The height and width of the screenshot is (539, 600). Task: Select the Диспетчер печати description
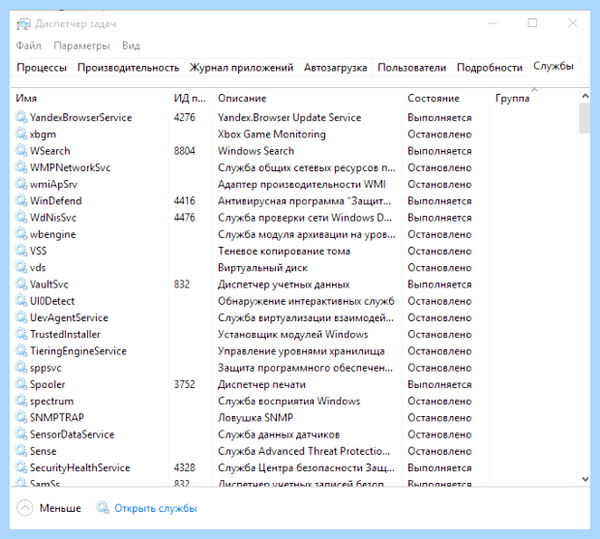[262, 384]
